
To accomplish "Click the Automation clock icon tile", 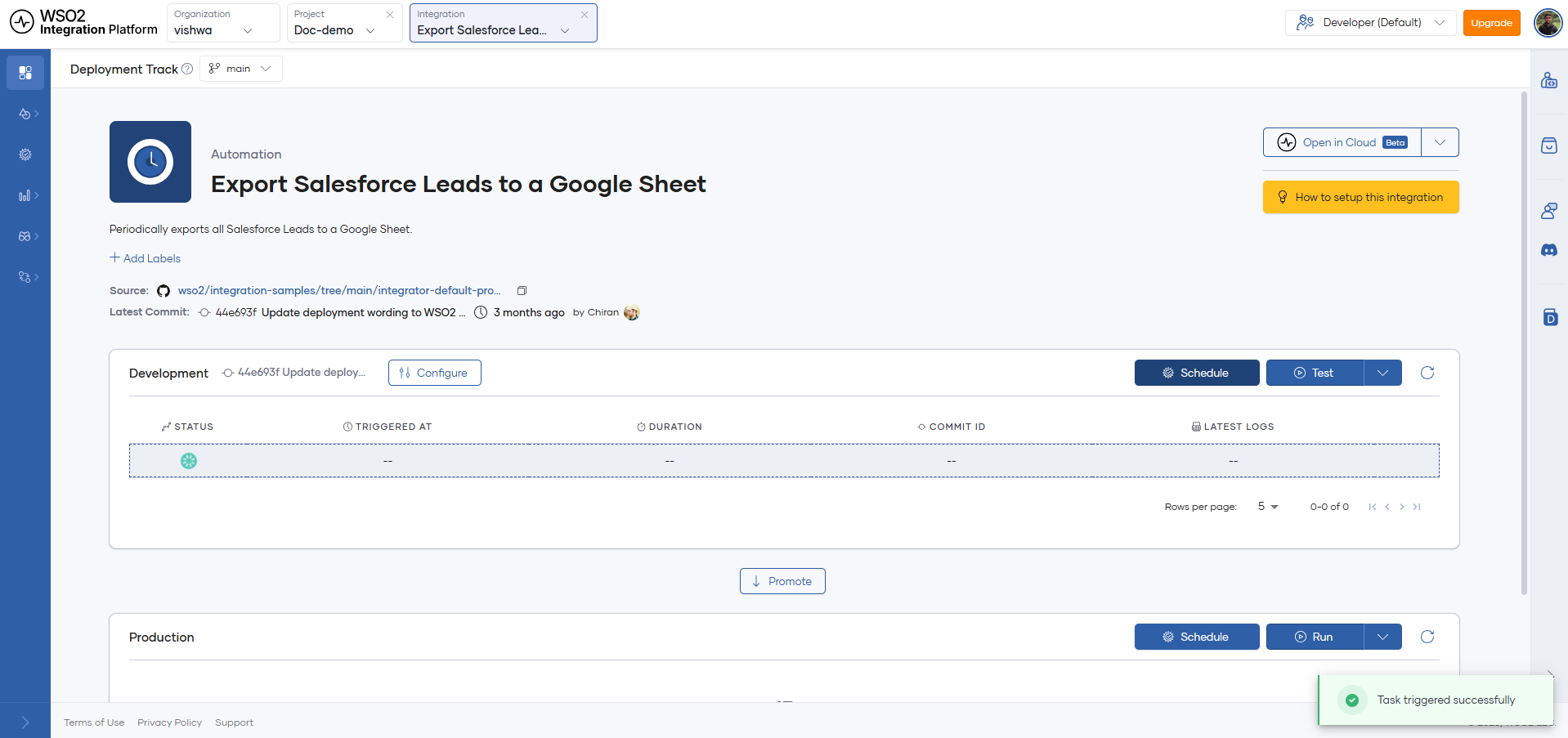I will [150, 162].
